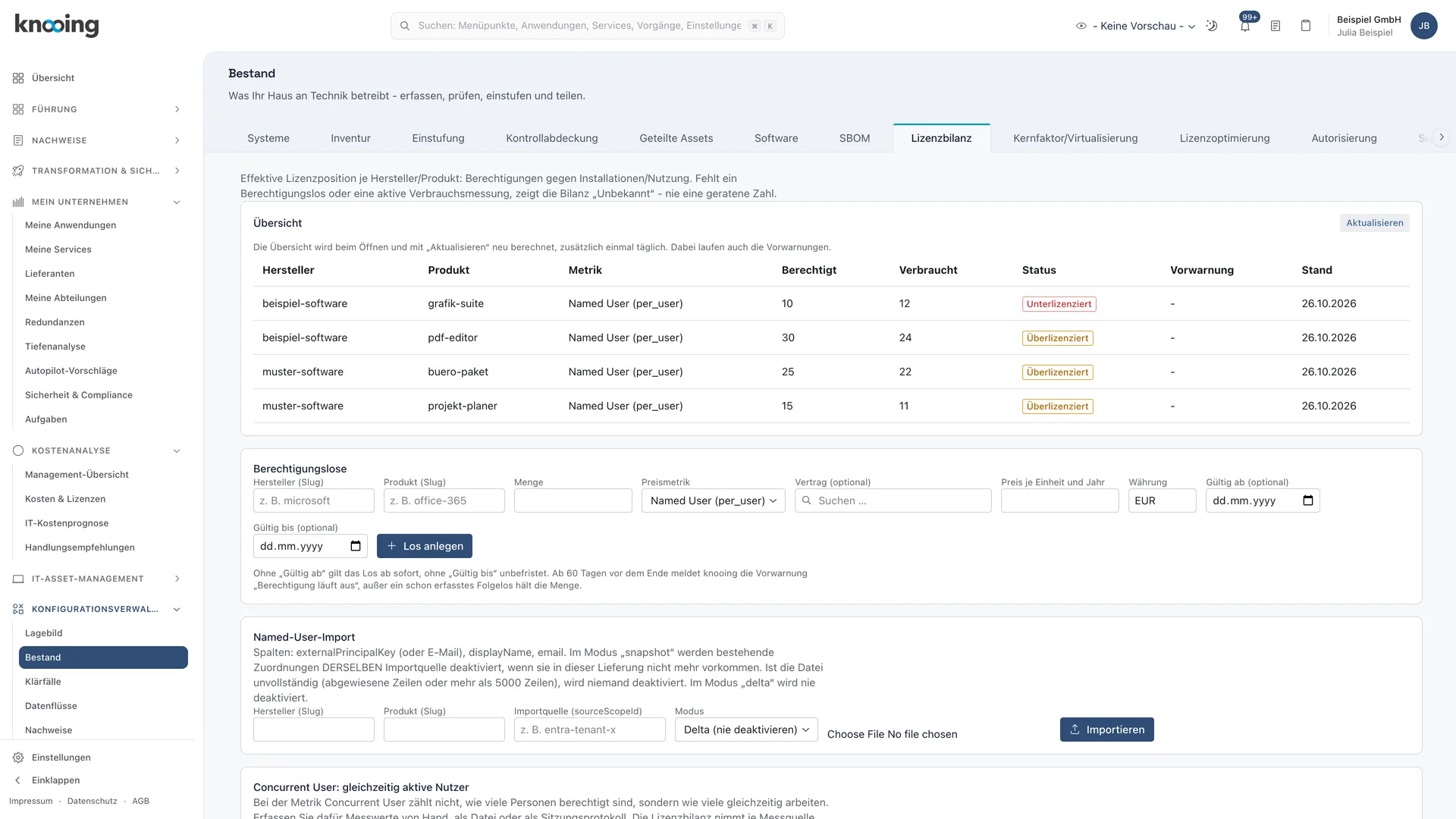Image resolution: width=1456 pixels, height=819 pixels.
Task: Click the knooing logo
Action: (x=57, y=25)
